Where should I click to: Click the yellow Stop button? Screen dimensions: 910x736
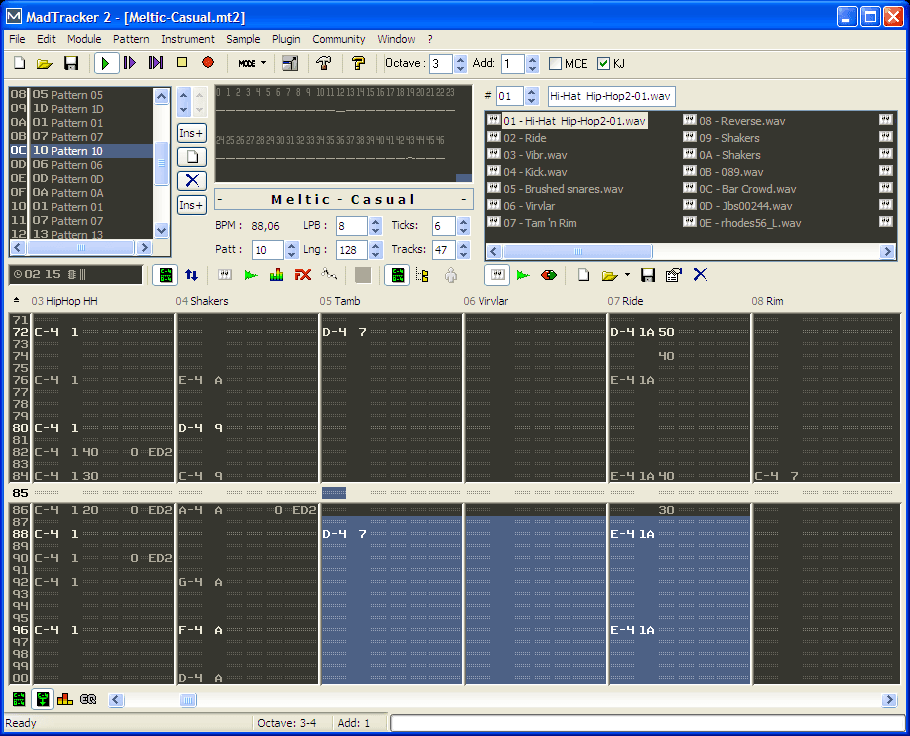click(182, 63)
